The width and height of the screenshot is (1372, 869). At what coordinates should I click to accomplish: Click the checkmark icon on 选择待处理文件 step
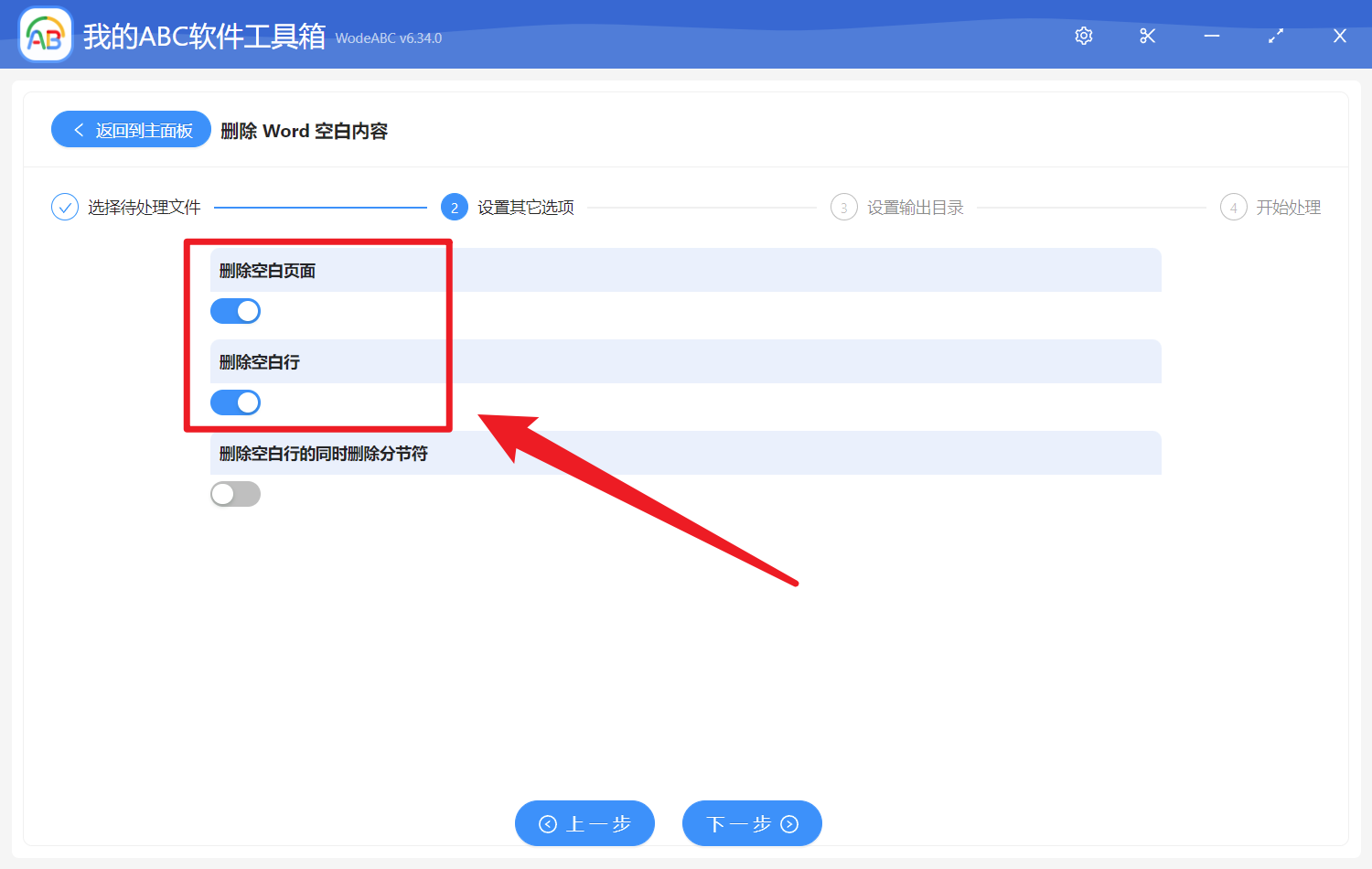64,207
